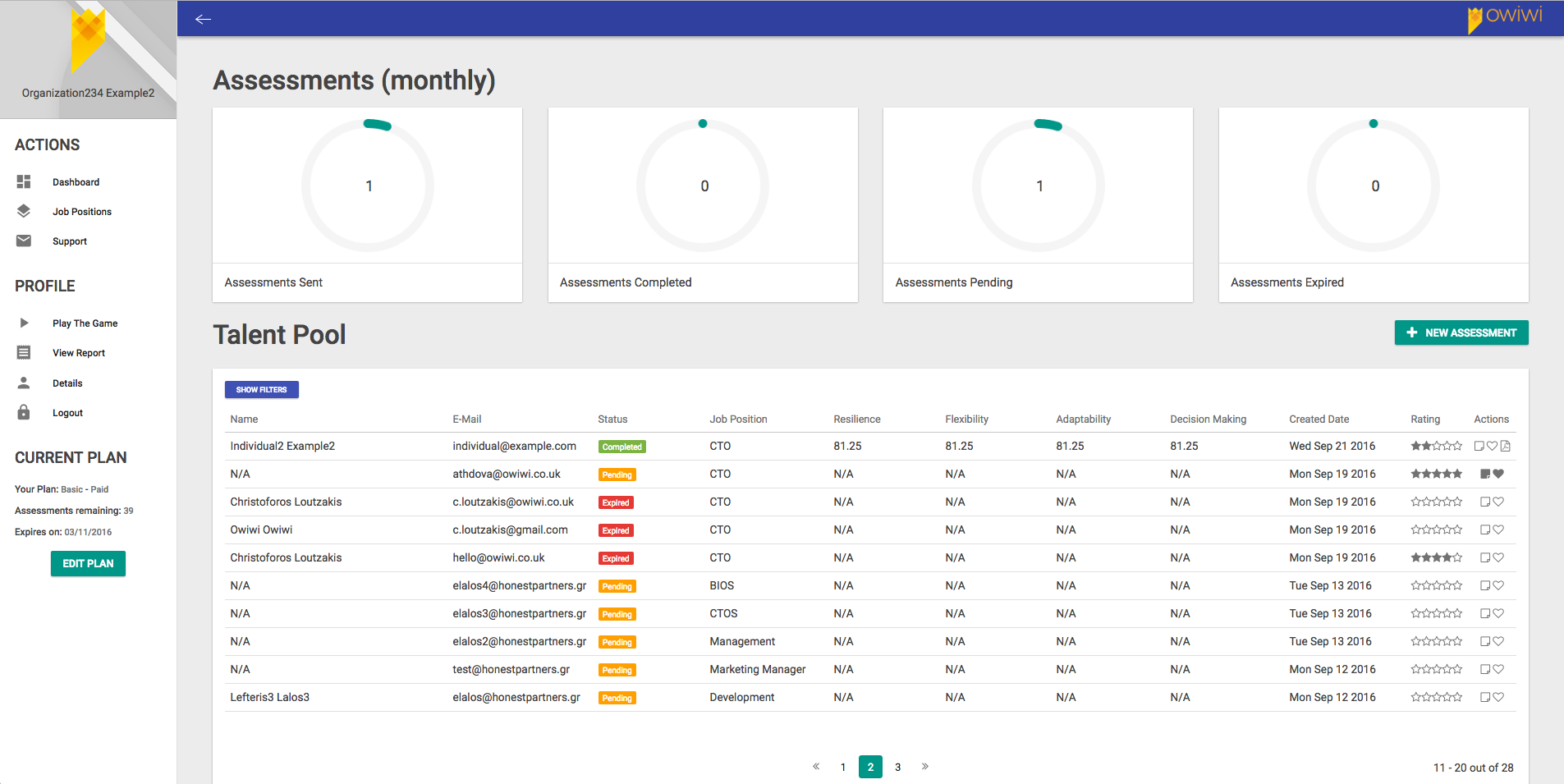Screen dimensions: 1564x784
Task: Favorite Owiwi Owiwi with the heart
Action: pyautogui.click(x=1498, y=530)
